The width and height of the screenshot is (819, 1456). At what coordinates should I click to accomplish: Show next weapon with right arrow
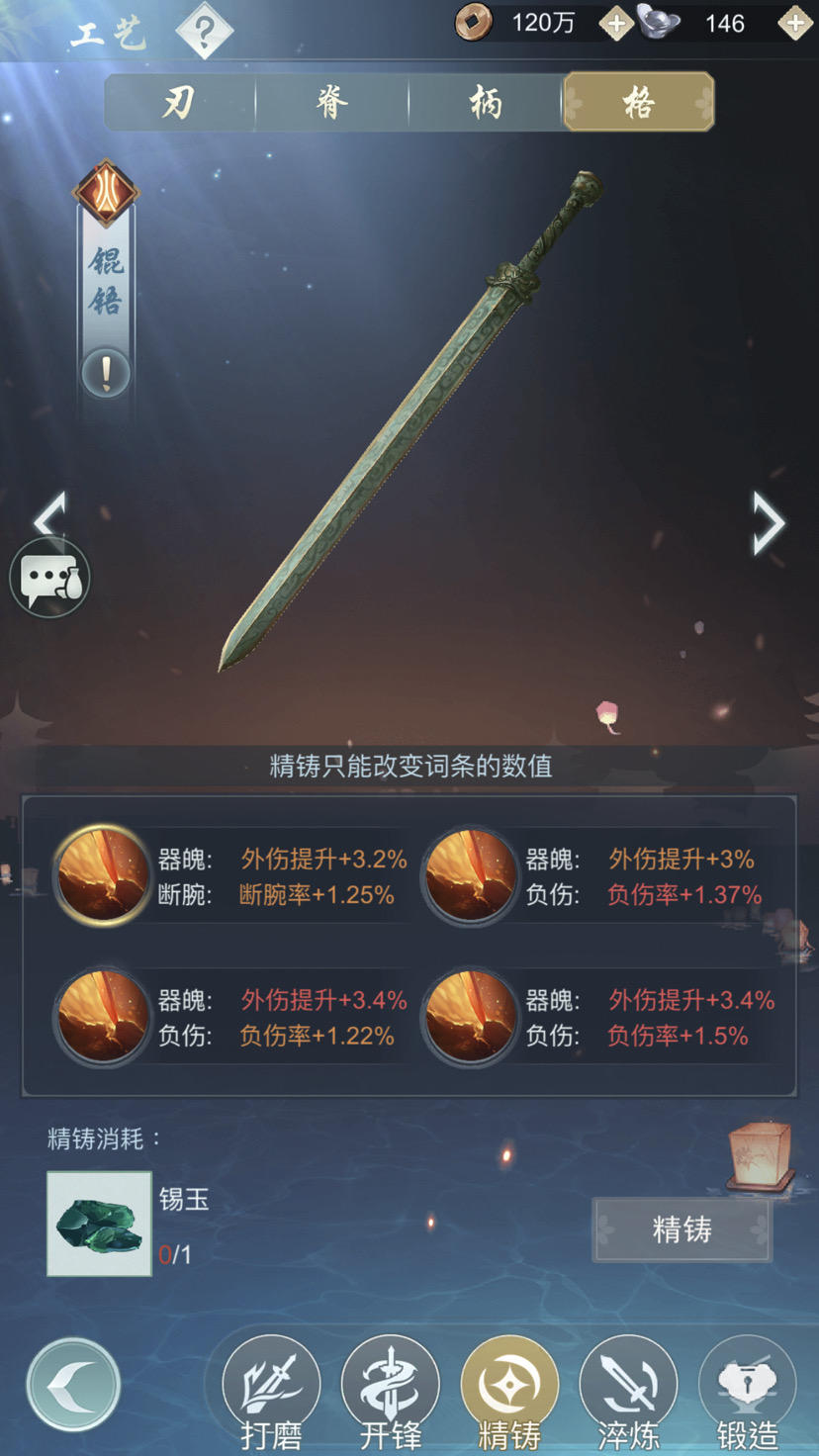point(769,523)
